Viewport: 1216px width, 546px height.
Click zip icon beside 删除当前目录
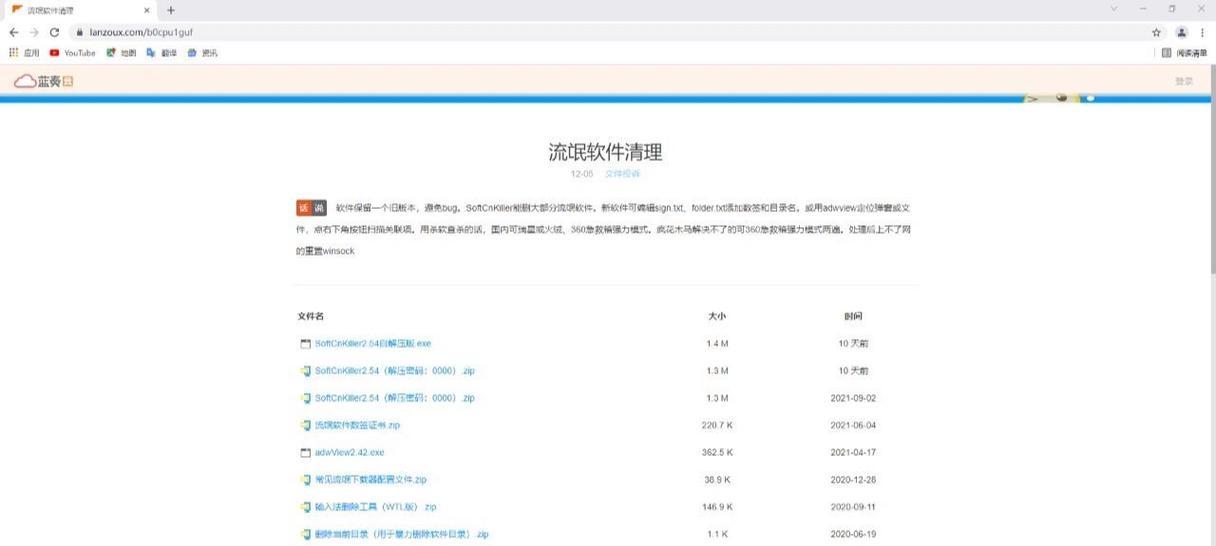[306, 534]
